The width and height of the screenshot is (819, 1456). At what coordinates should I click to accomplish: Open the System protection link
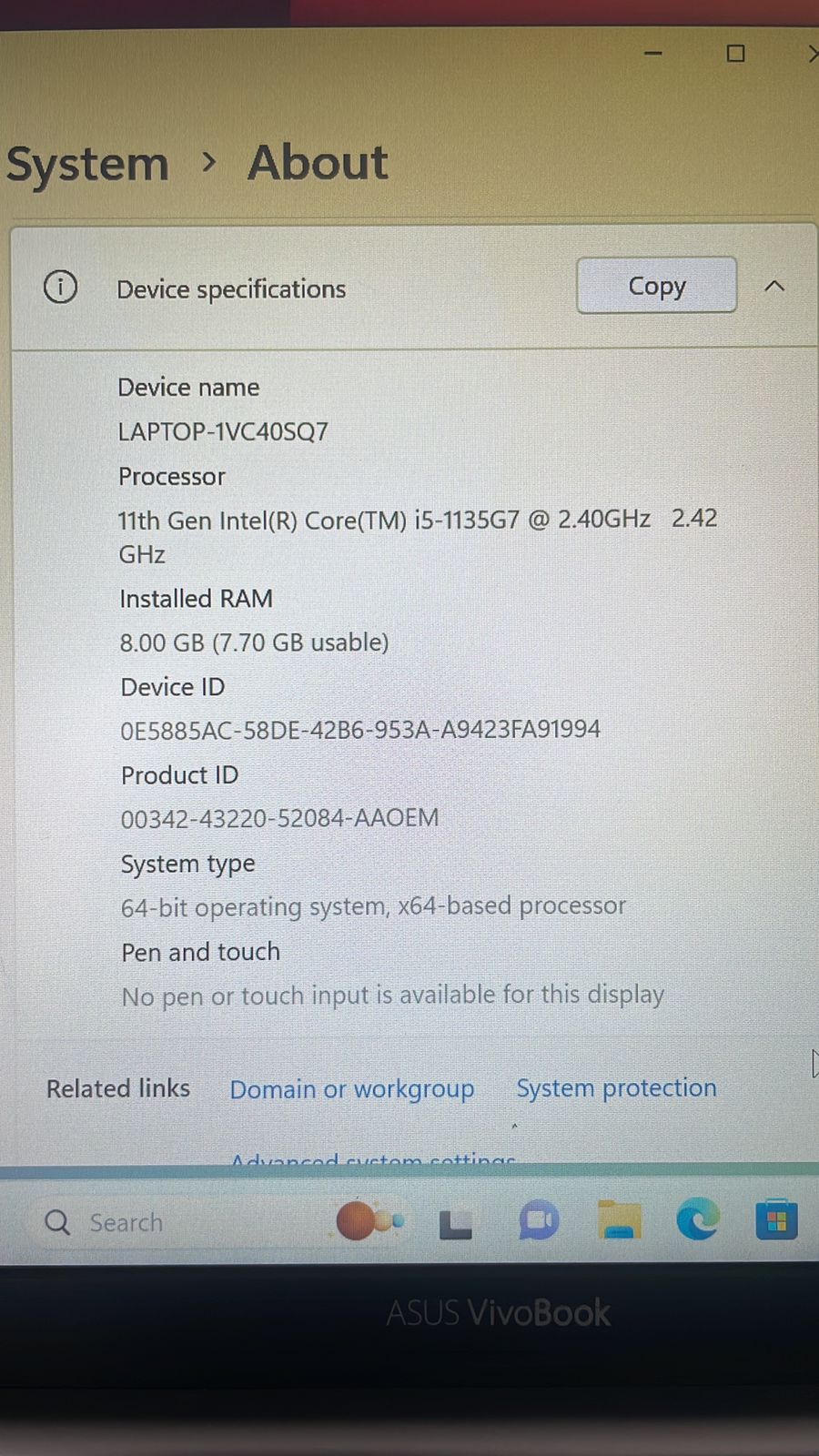pyautogui.click(x=616, y=1087)
